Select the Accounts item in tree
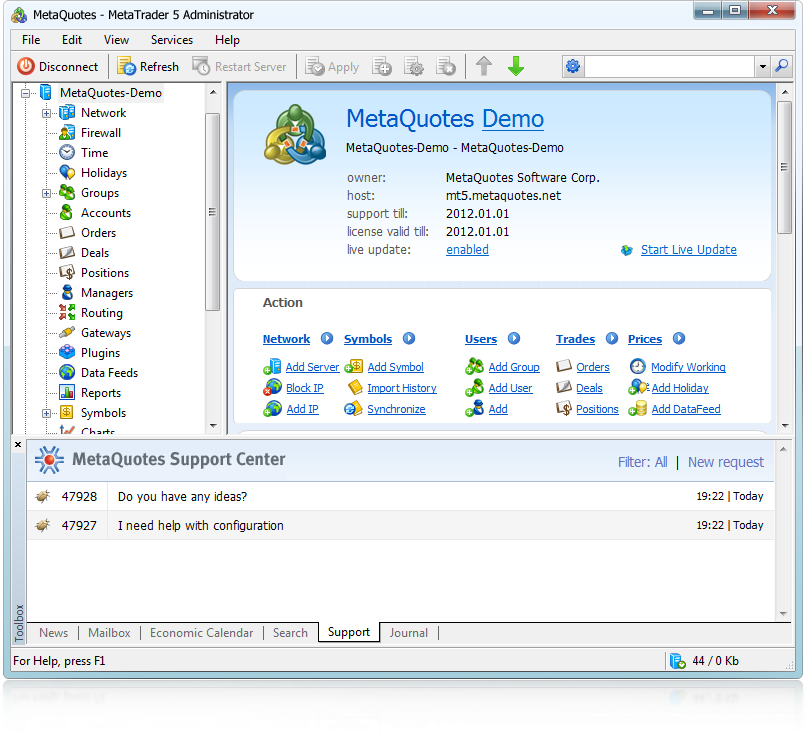The height and width of the screenshot is (733, 807). click(x=106, y=213)
